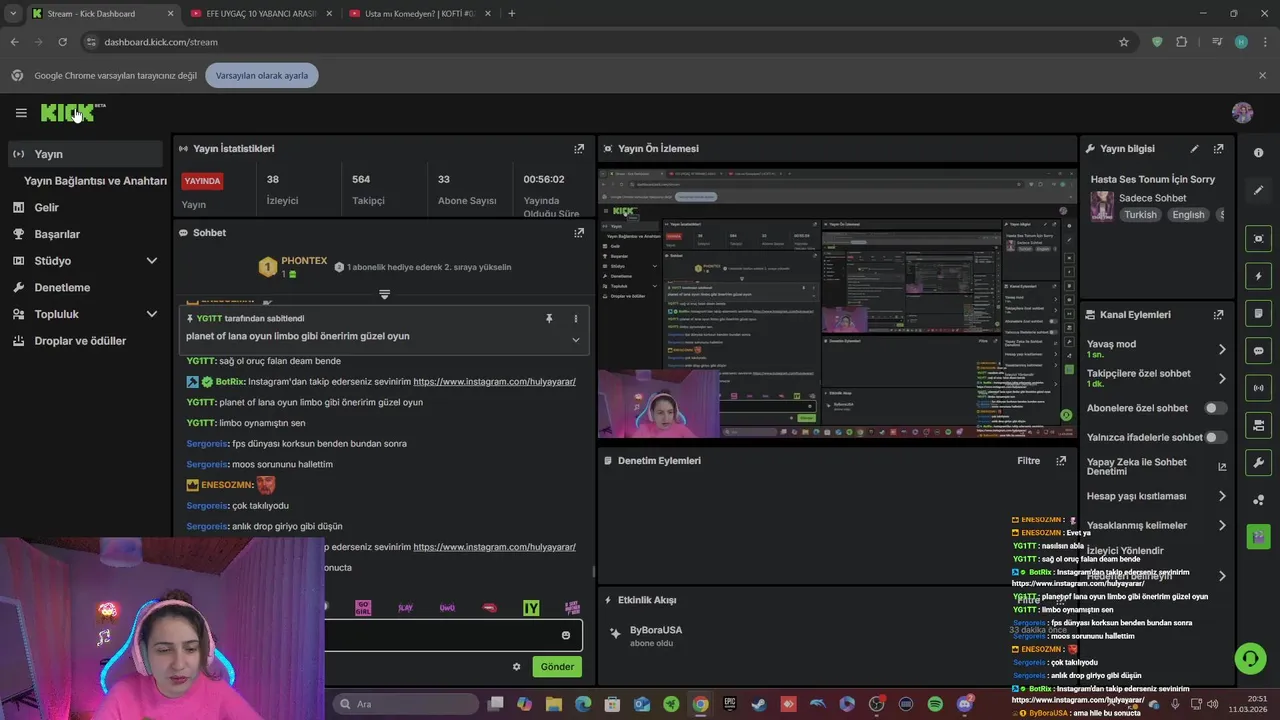Open Yayın Bağlantısı ve Anahtarı page
The width and height of the screenshot is (1280, 720).
[x=95, y=181]
